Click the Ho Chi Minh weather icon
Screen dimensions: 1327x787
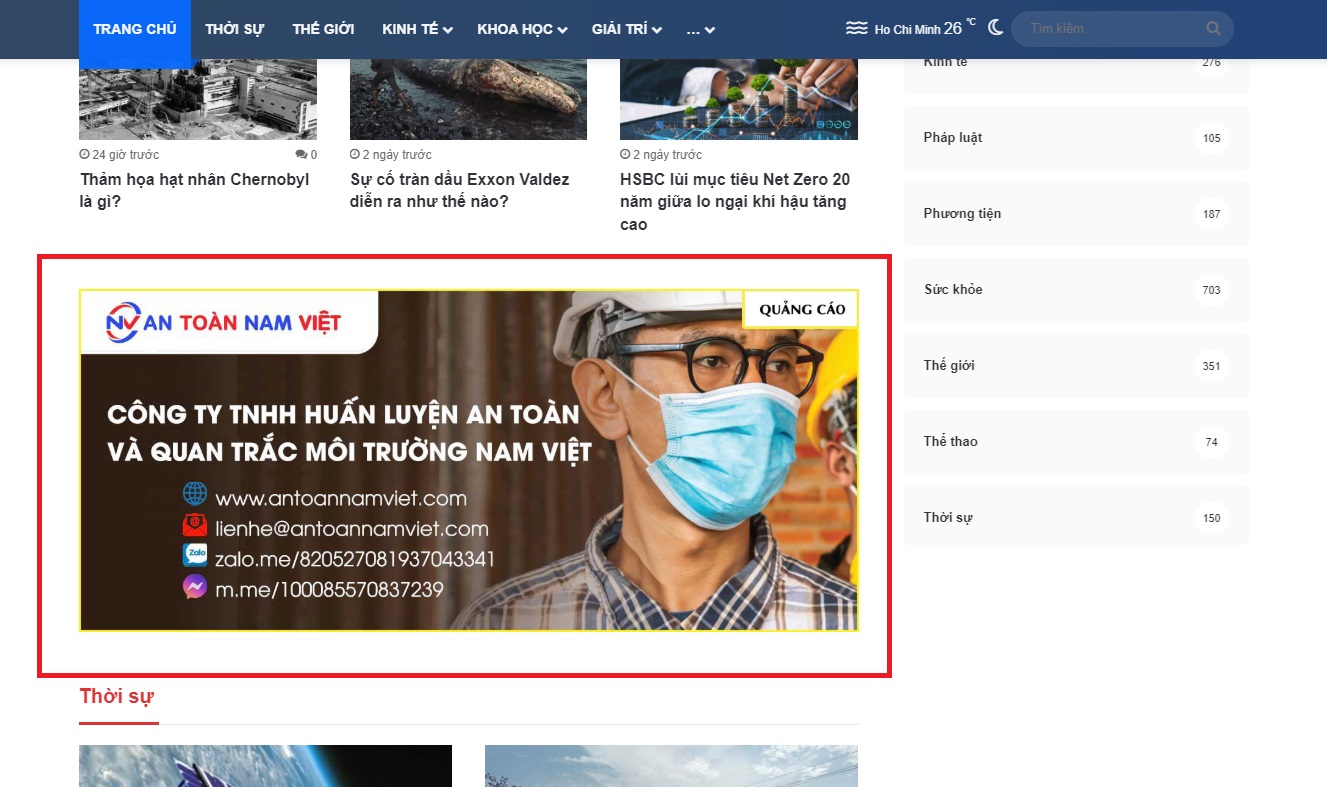856,28
